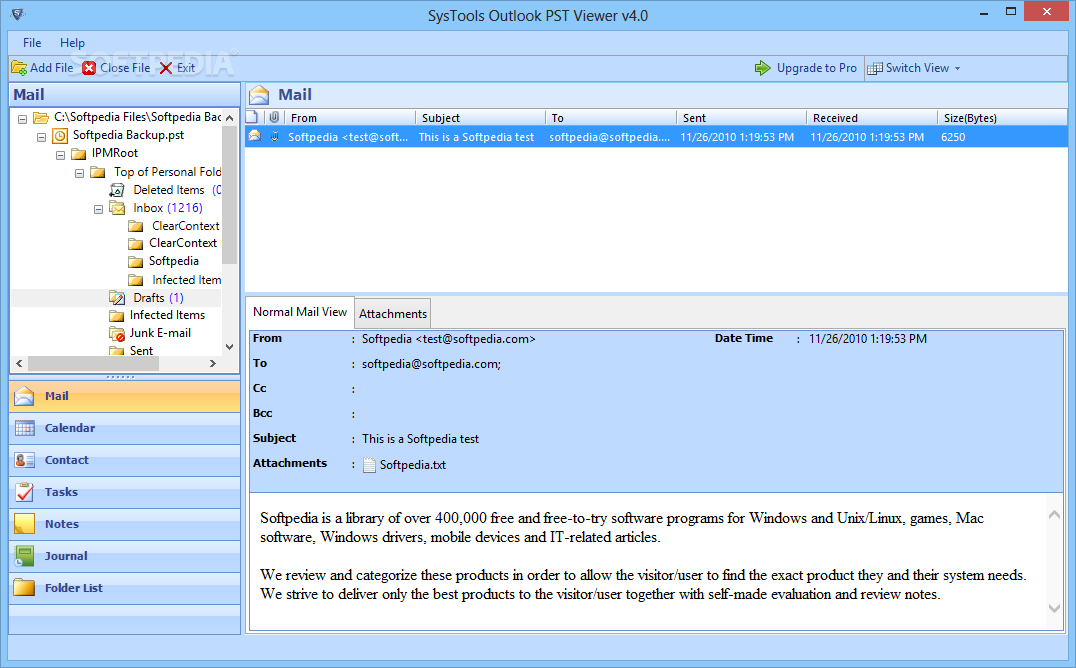The width and height of the screenshot is (1076, 668).
Task: Open the Journal section in sidebar
Action: [x=65, y=556]
